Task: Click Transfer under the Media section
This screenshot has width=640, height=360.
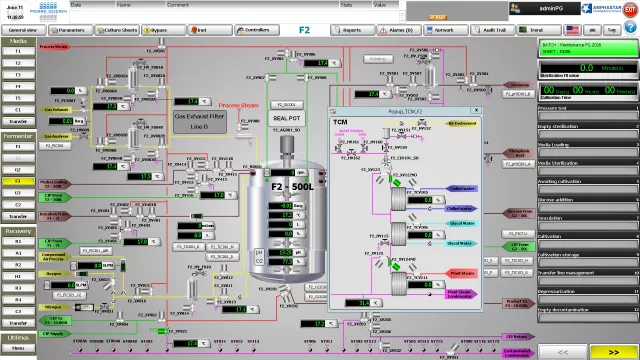Action: click(18, 121)
